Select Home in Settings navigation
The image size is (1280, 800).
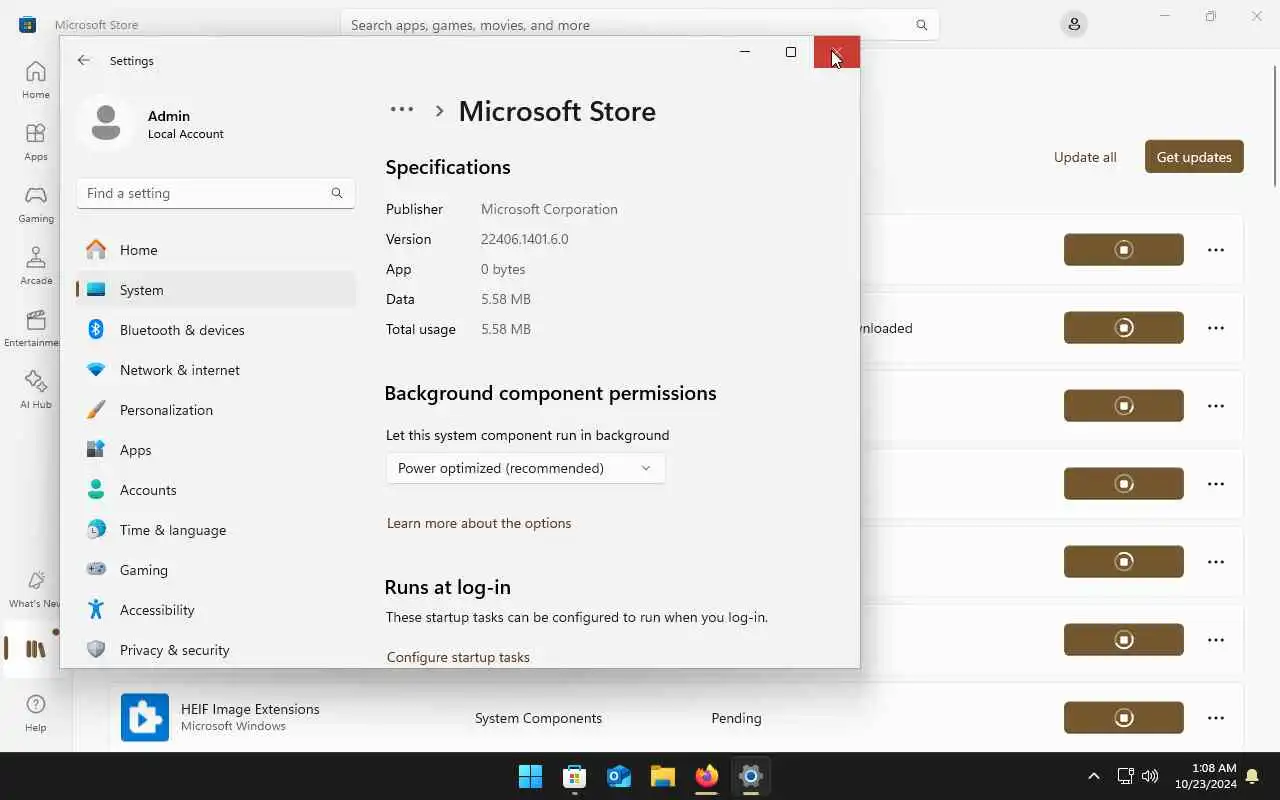point(216,250)
